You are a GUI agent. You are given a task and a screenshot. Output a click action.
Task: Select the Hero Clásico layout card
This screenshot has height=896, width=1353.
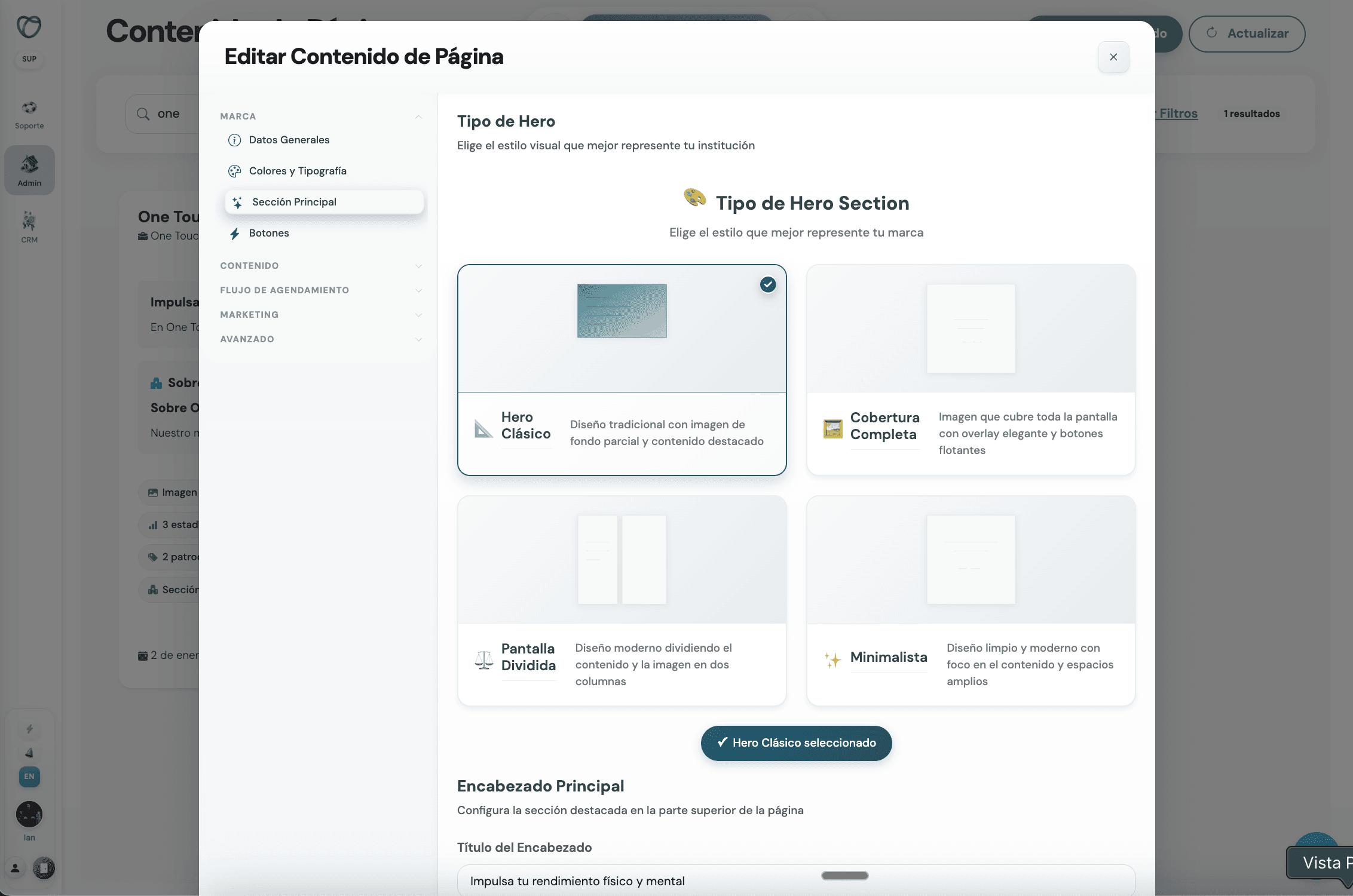click(x=622, y=370)
